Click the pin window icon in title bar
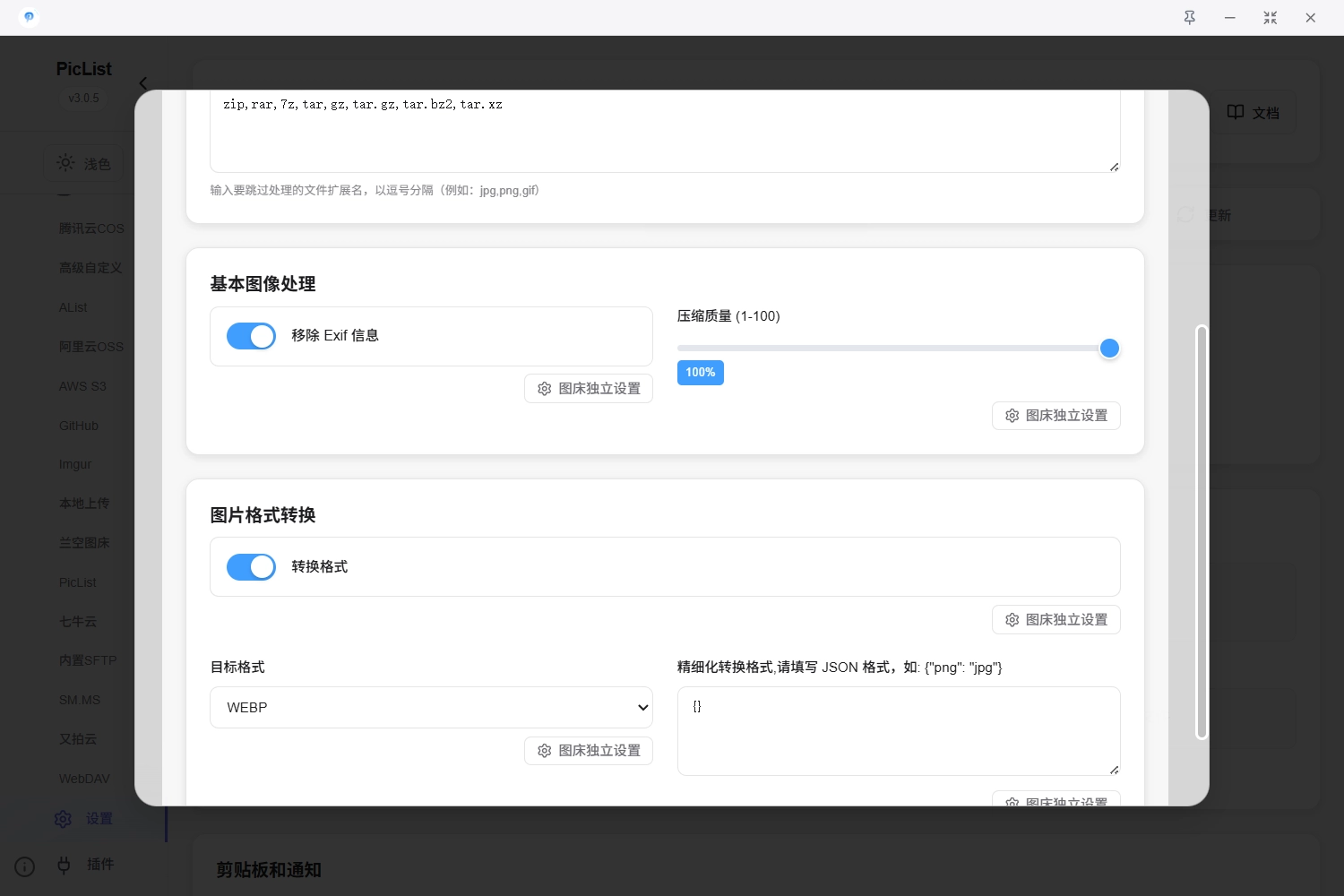 tap(1189, 18)
